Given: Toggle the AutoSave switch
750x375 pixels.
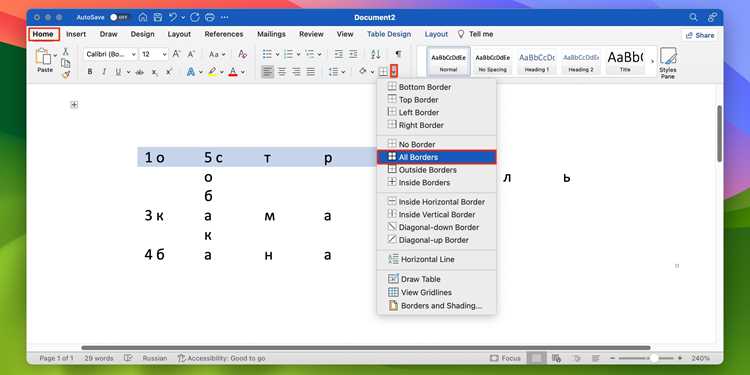Looking at the screenshot, I should [119, 17].
